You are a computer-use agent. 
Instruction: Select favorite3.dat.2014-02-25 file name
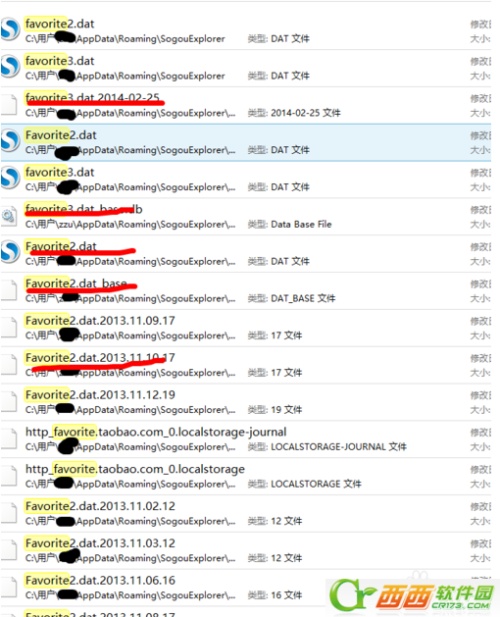pyautogui.click(x=92, y=98)
